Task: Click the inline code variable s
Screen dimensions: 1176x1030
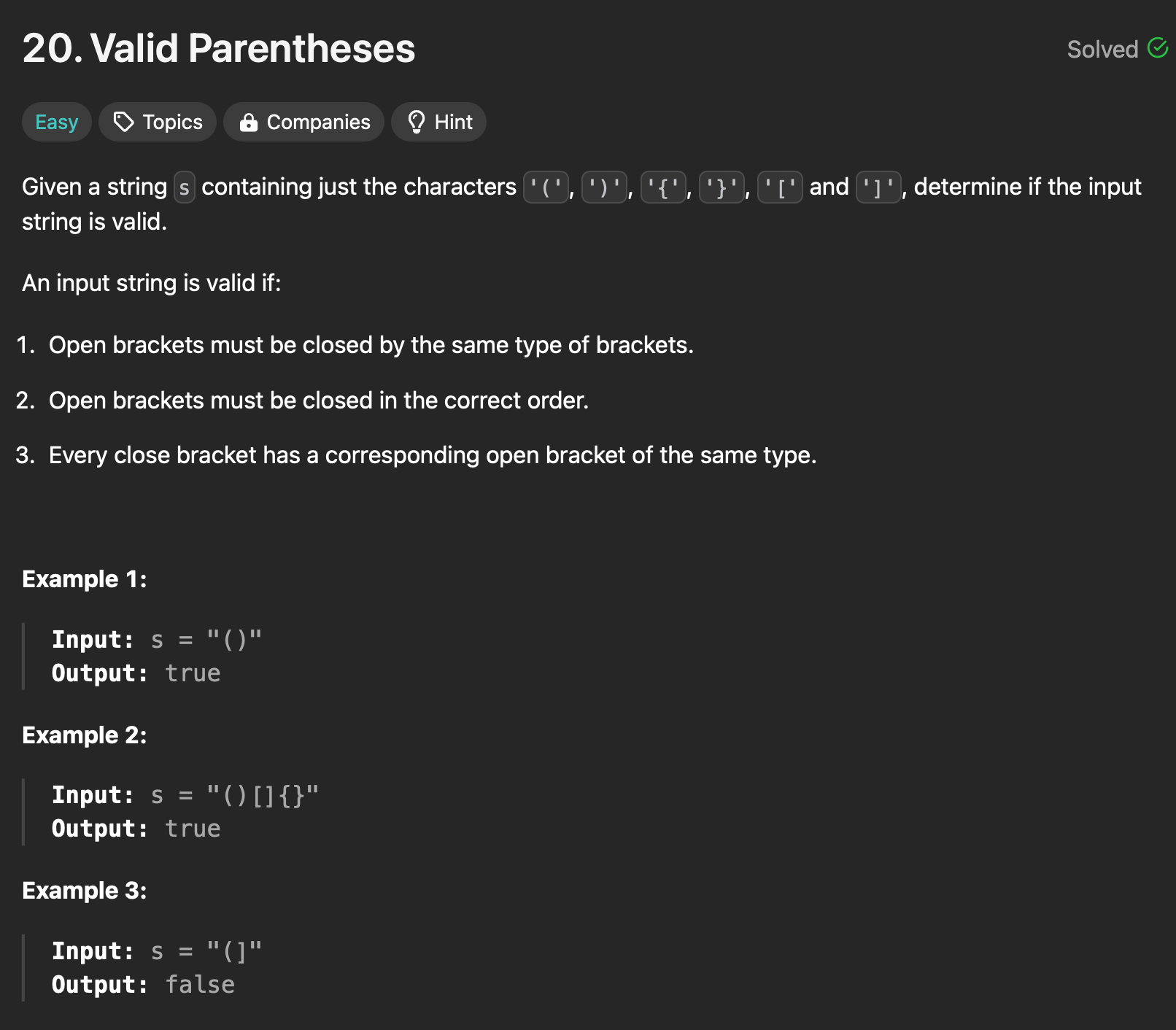Action: 185,187
